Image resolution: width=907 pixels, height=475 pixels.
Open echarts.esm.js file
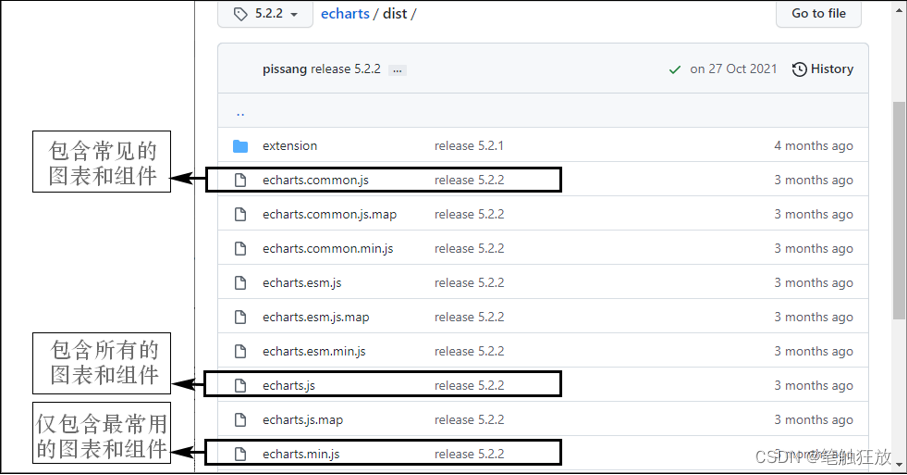point(302,282)
